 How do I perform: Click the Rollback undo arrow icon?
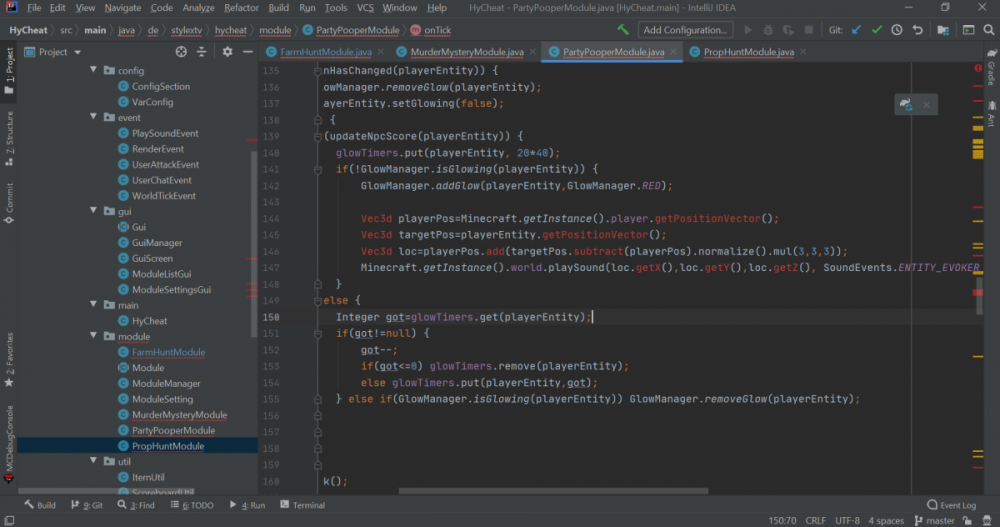click(918, 30)
